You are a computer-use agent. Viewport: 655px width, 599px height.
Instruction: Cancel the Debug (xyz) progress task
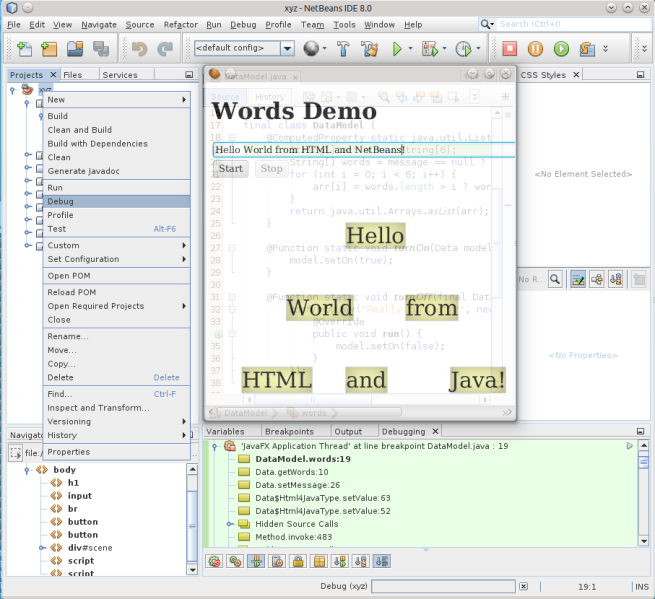[x=523, y=586]
